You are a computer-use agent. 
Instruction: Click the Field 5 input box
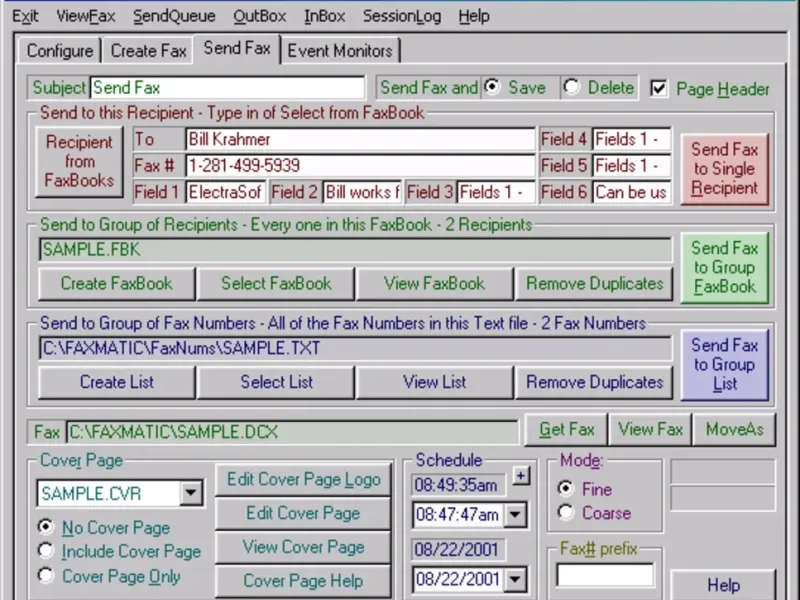pos(632,166)
